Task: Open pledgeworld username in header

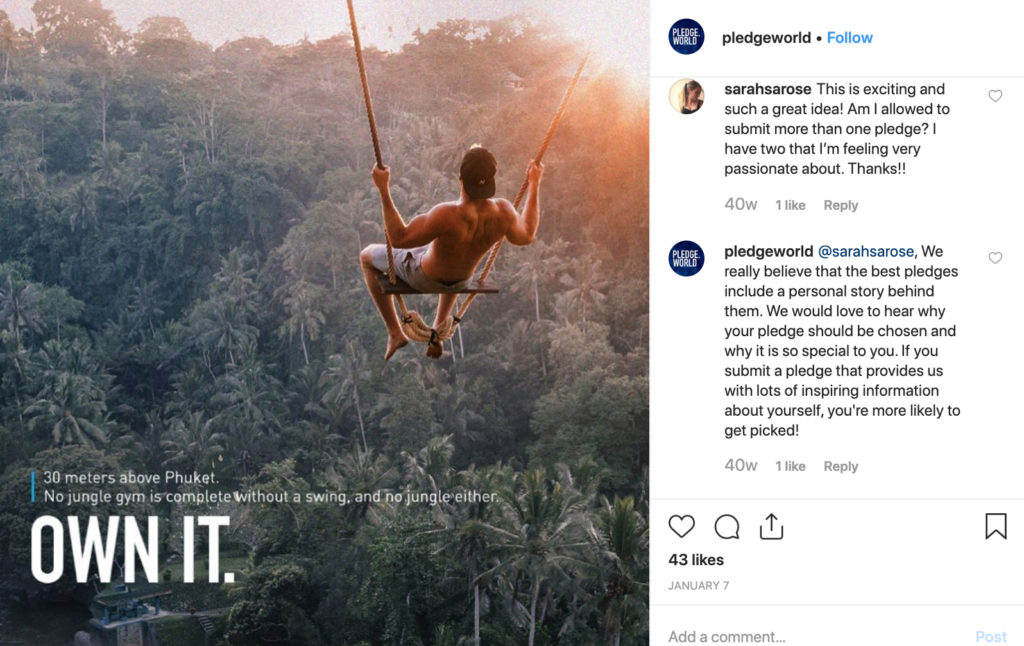Action: (x=766, y=38)
